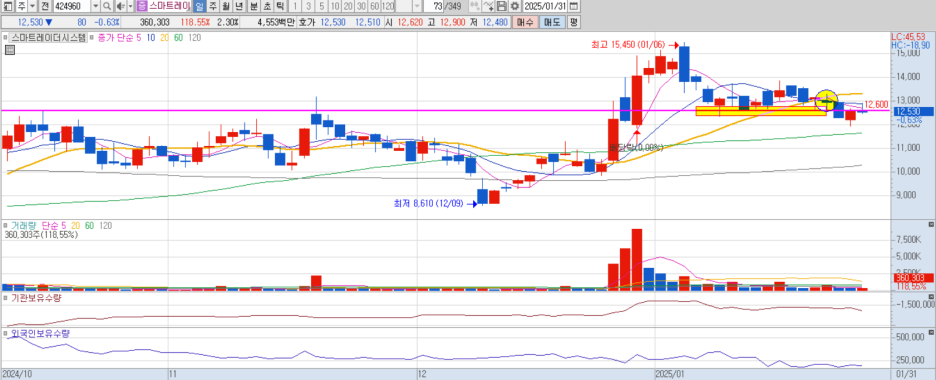Click the chart compare icon
Screen dimensions: 936x380
coord(475,7)
